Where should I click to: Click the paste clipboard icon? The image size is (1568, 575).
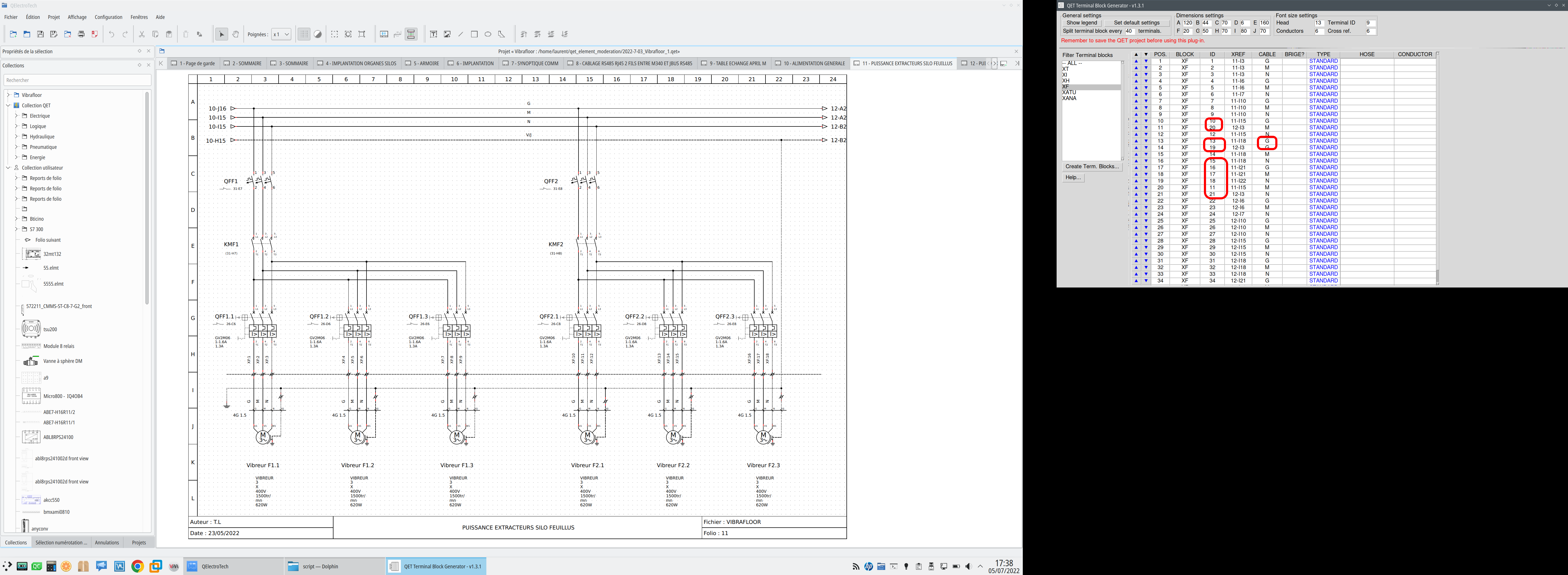(x=169, y=34)
